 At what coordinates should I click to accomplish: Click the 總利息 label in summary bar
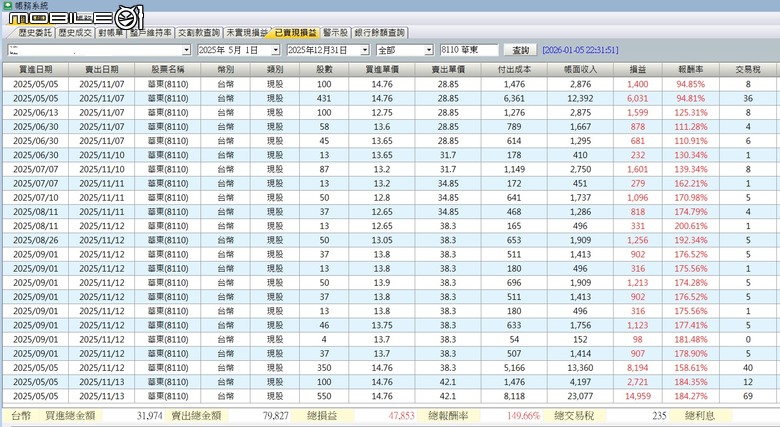pos(700,416)
